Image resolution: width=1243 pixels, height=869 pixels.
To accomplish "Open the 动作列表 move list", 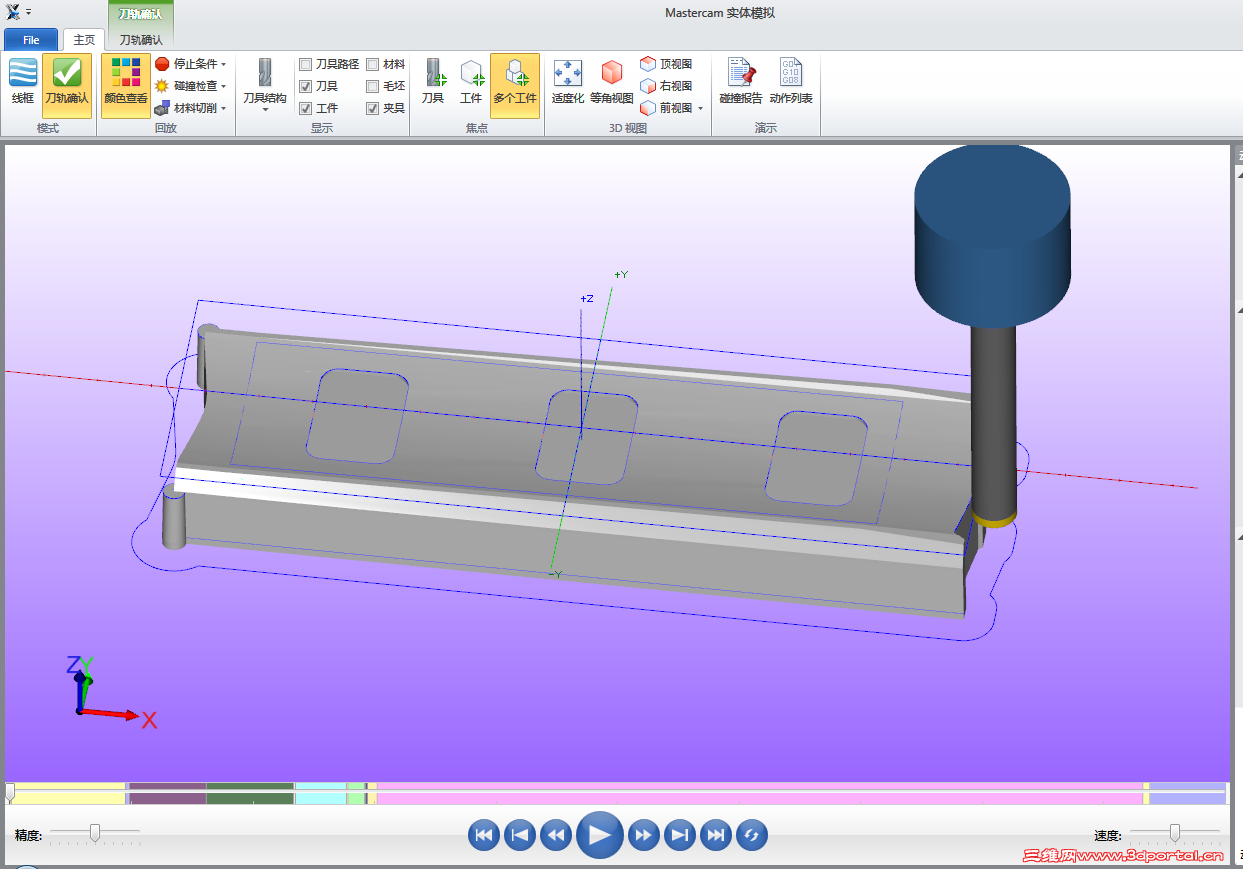I will (791, 82).
